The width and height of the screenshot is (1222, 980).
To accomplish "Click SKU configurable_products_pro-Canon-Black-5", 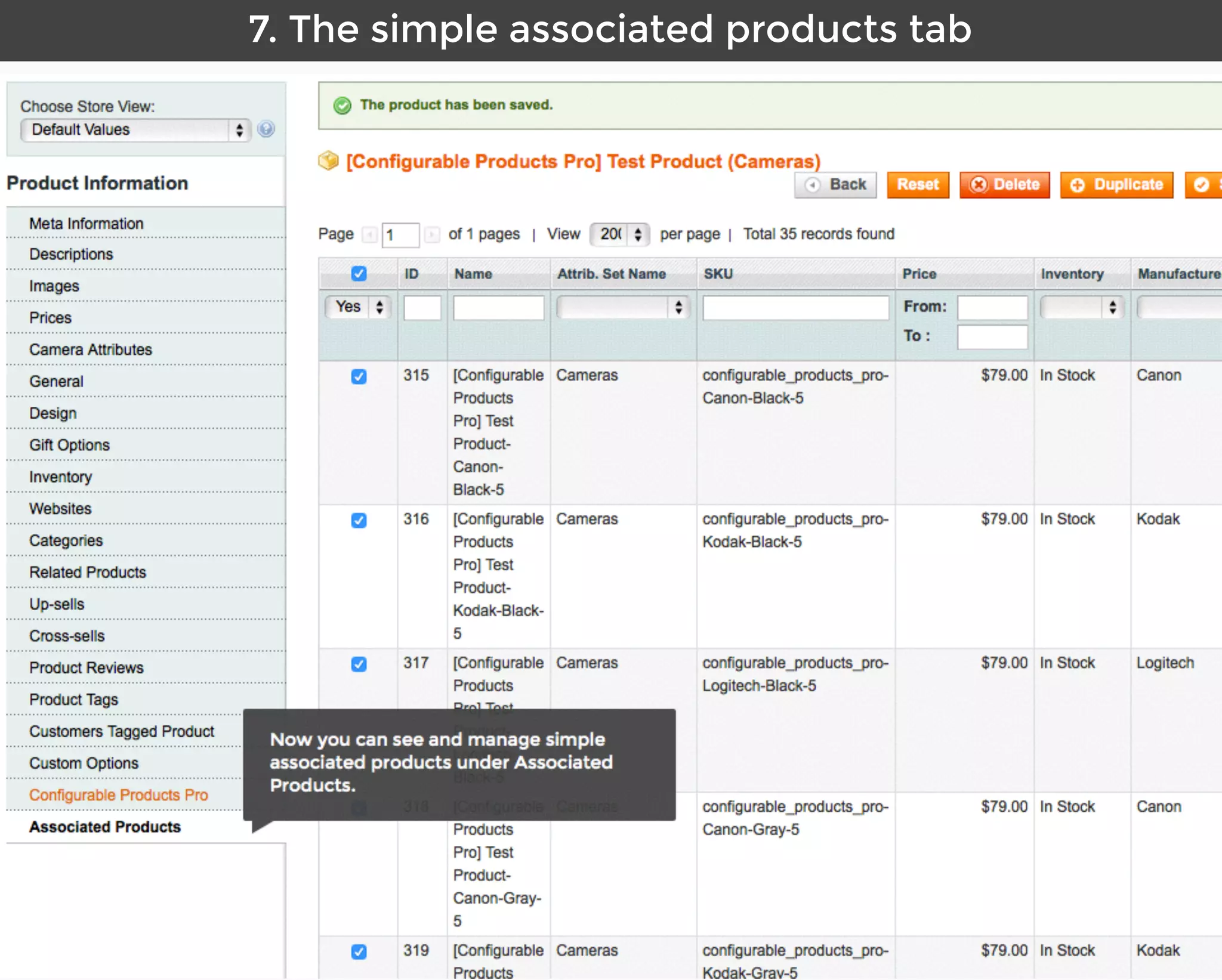I will [x=795, y=387].
